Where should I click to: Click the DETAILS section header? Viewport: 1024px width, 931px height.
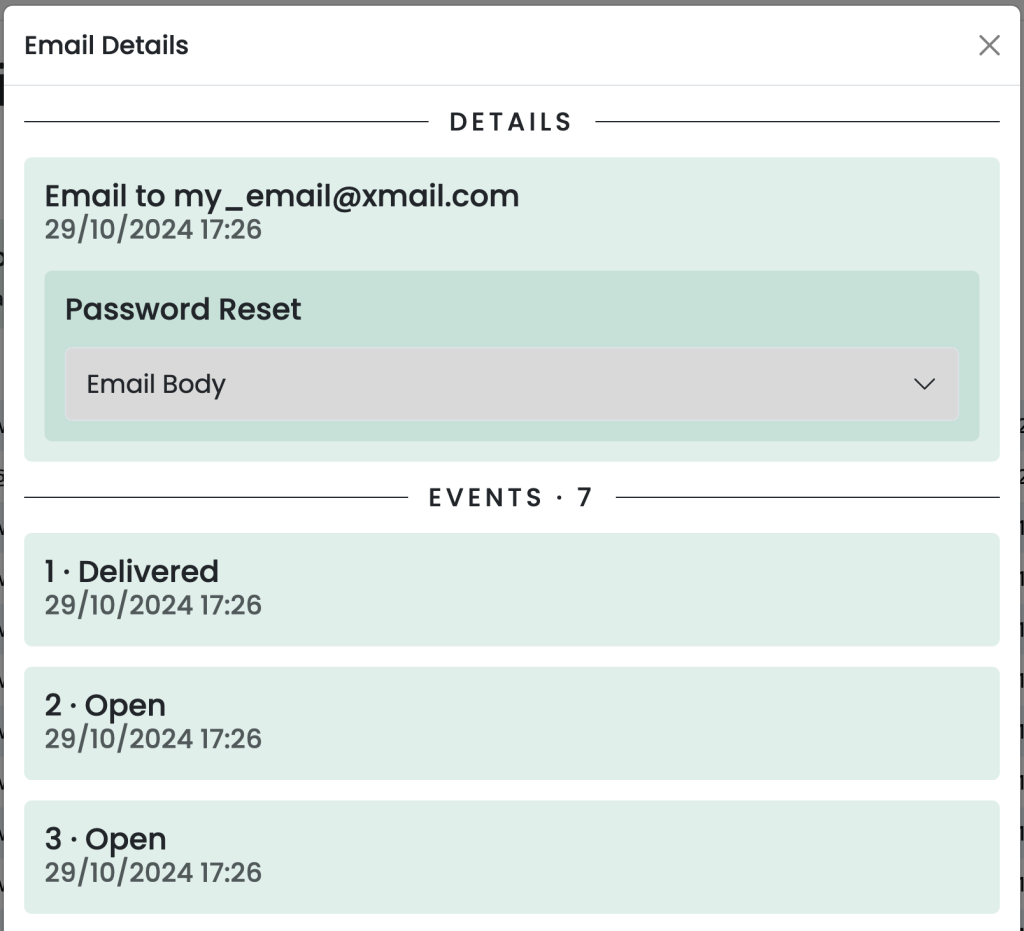(511, 122)
